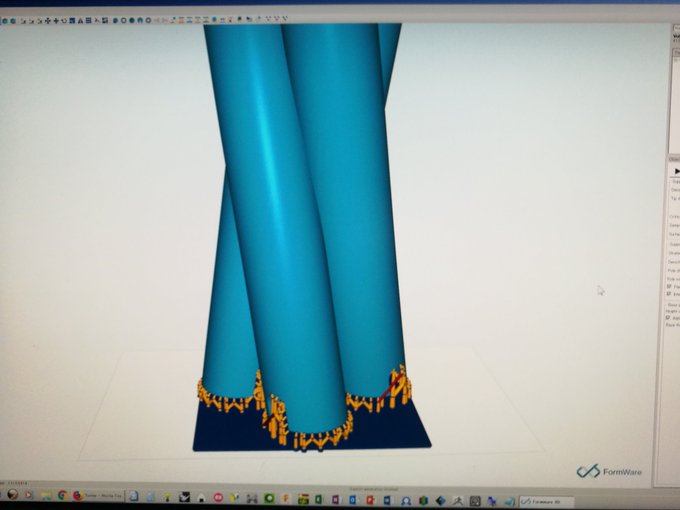Click the blue floppy disk save icon

tap(72, 20)
